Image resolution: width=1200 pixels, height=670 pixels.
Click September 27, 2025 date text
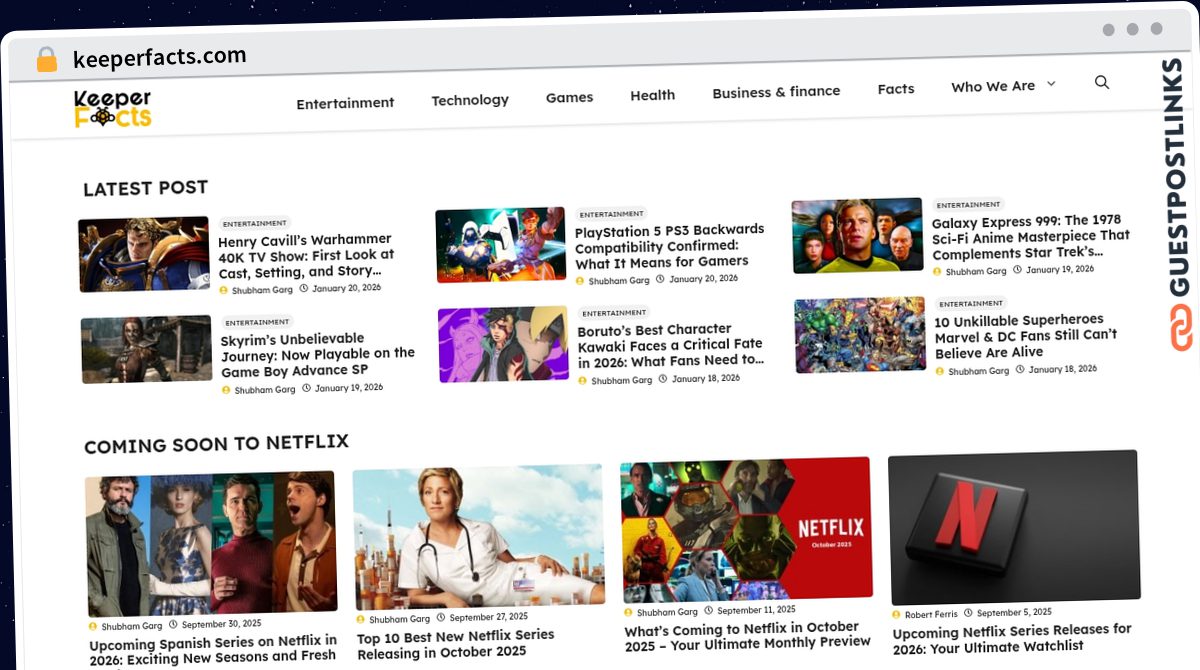[488, 617]
